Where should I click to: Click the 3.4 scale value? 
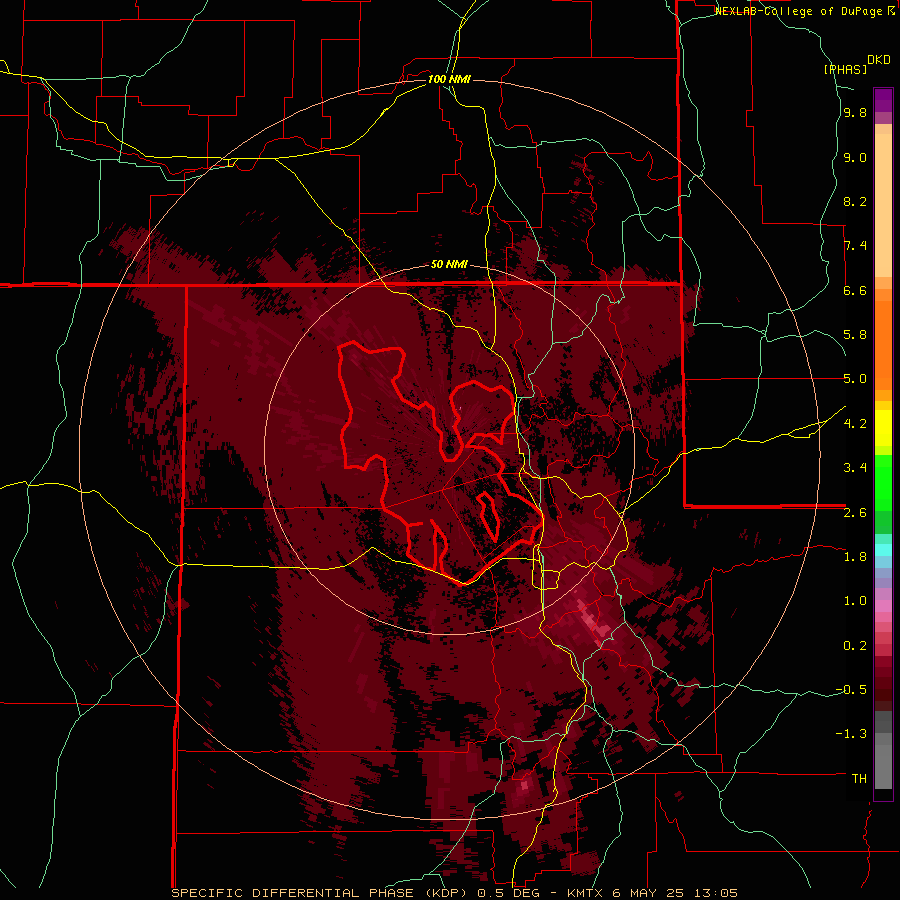click(855, 467)
